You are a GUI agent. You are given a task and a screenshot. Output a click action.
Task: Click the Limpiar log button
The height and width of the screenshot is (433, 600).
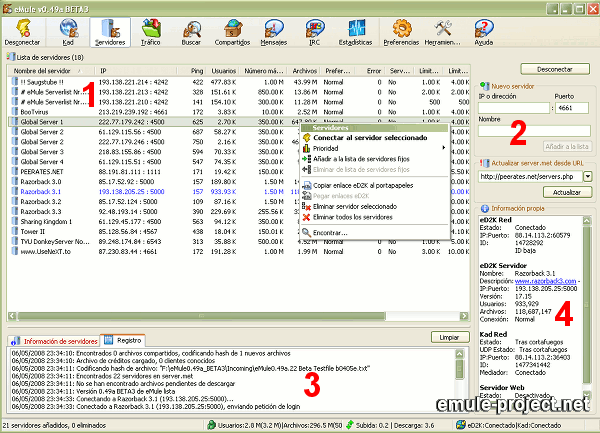pyautogui.click(x=448, y=338)
